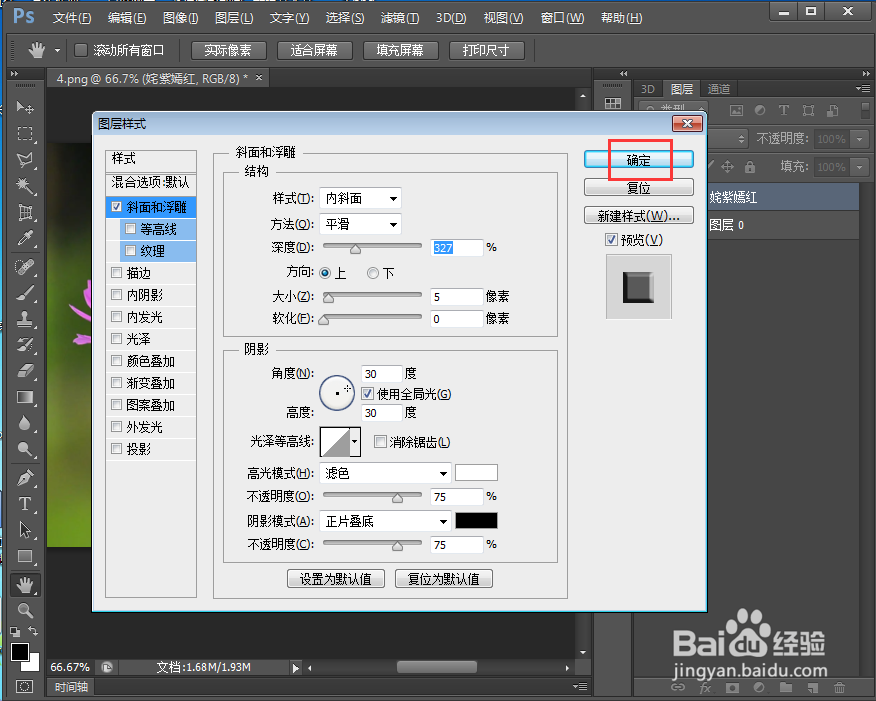Open the 方法 dropdown showing 平滑
The image size is (876, 701).
point(360,223)
